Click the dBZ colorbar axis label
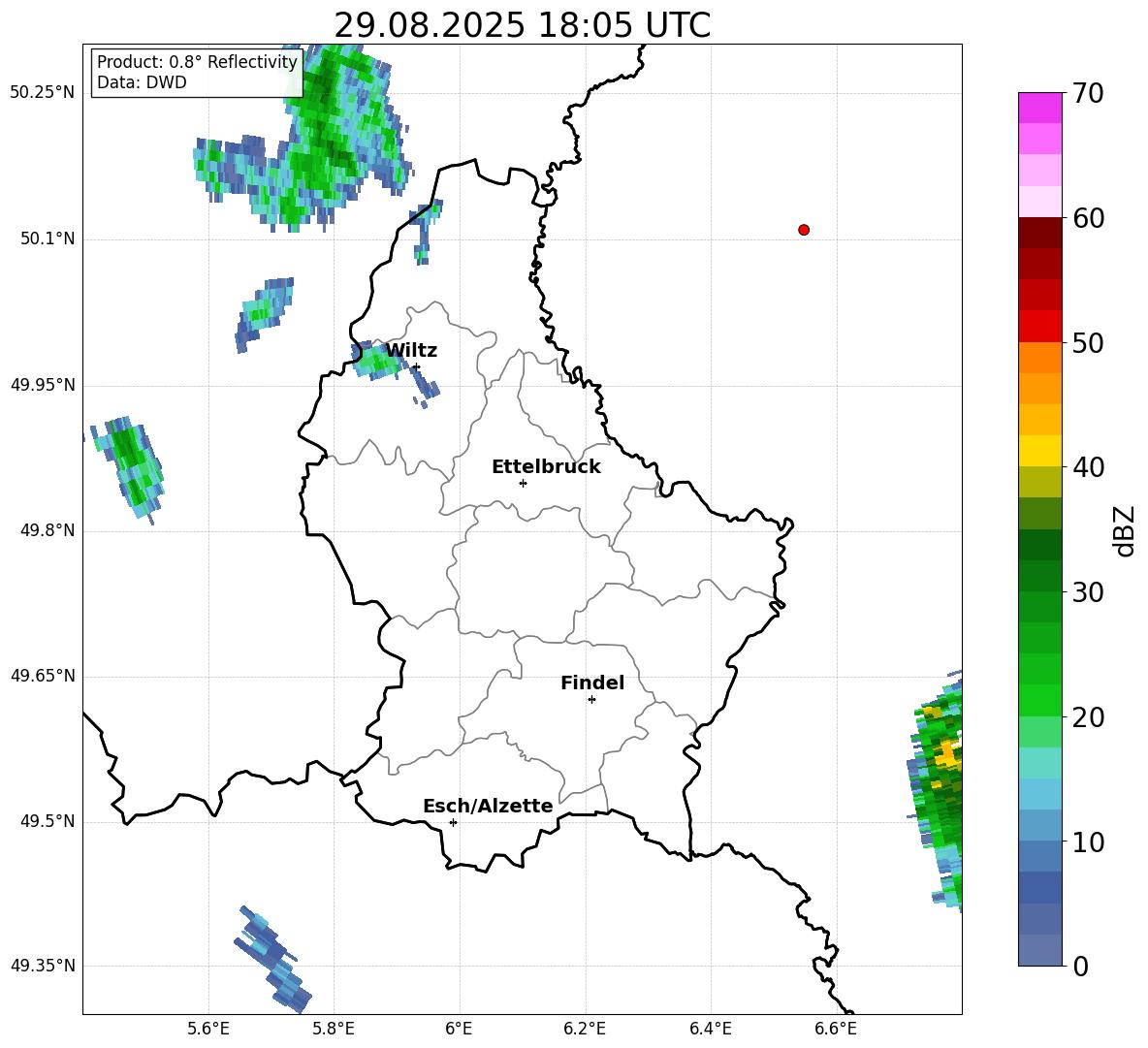This screenshot has width=1148, height=1048. 1126,530
